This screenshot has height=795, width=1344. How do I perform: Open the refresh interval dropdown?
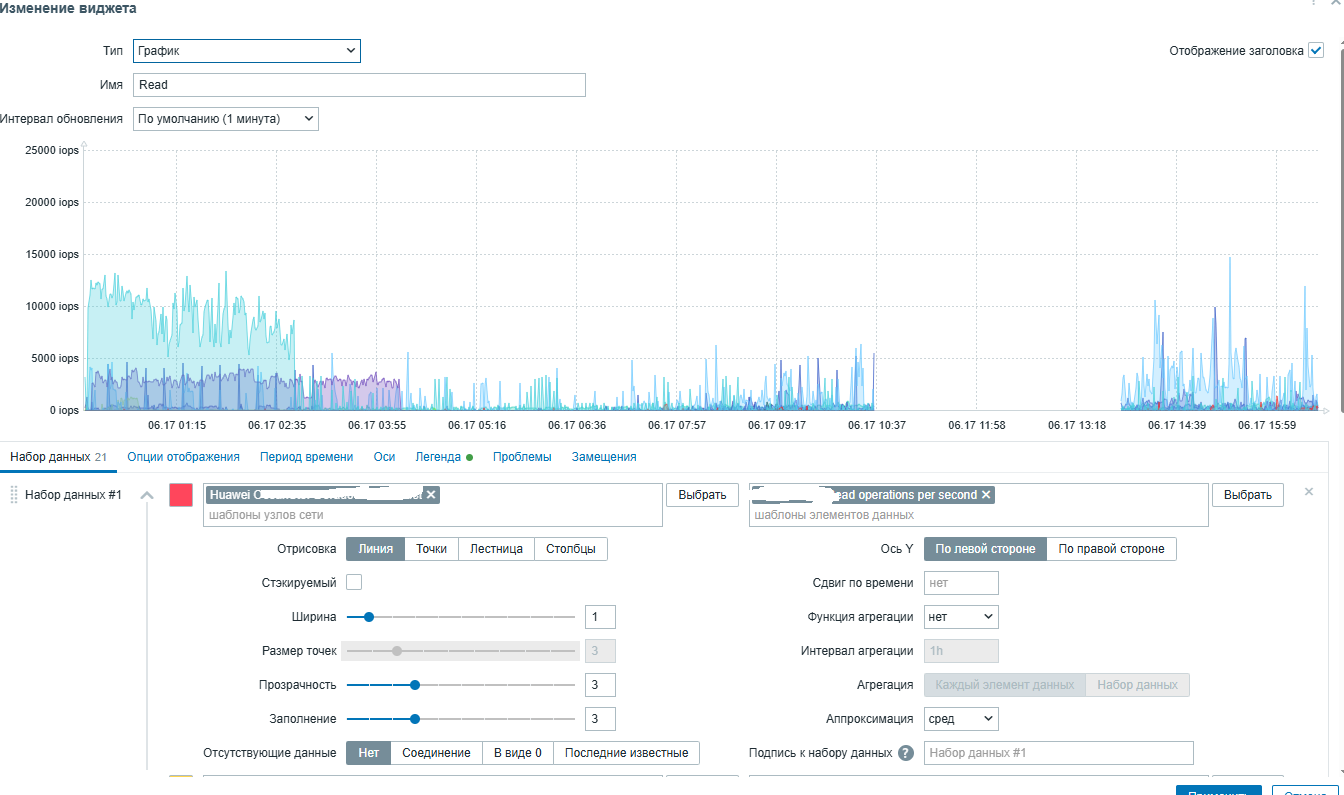coord(225,119)
